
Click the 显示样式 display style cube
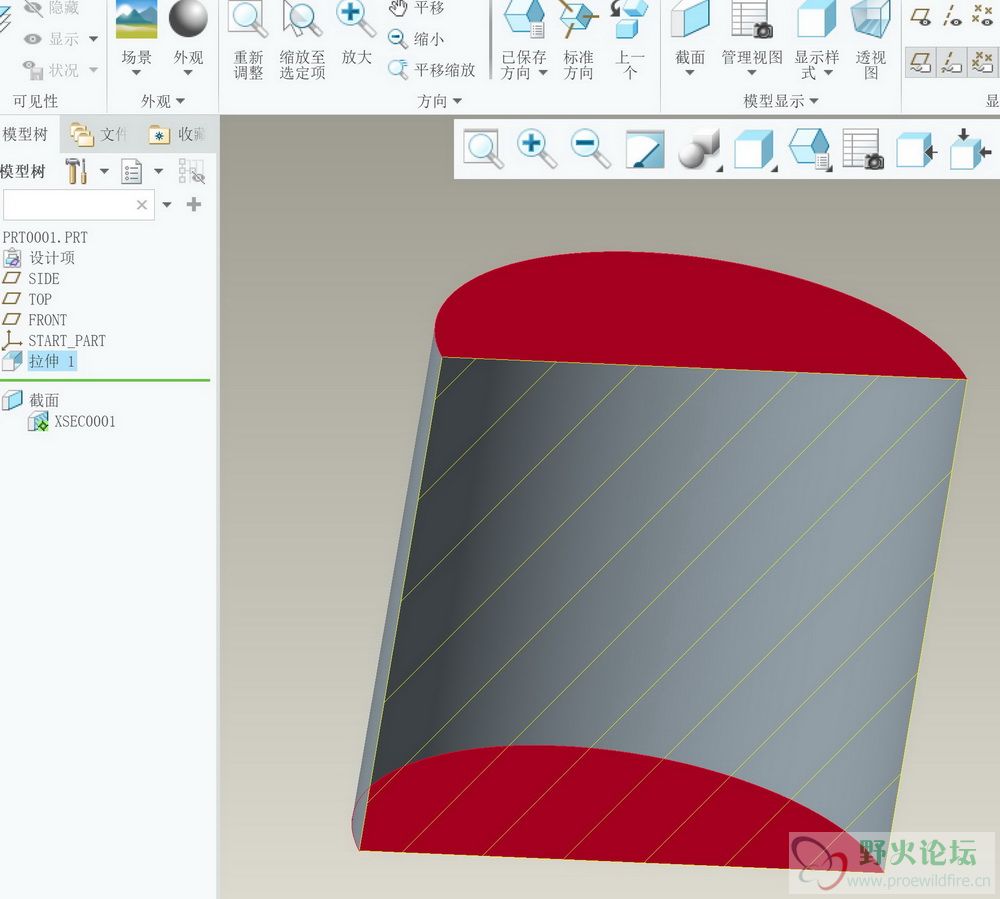click(816, 19)
